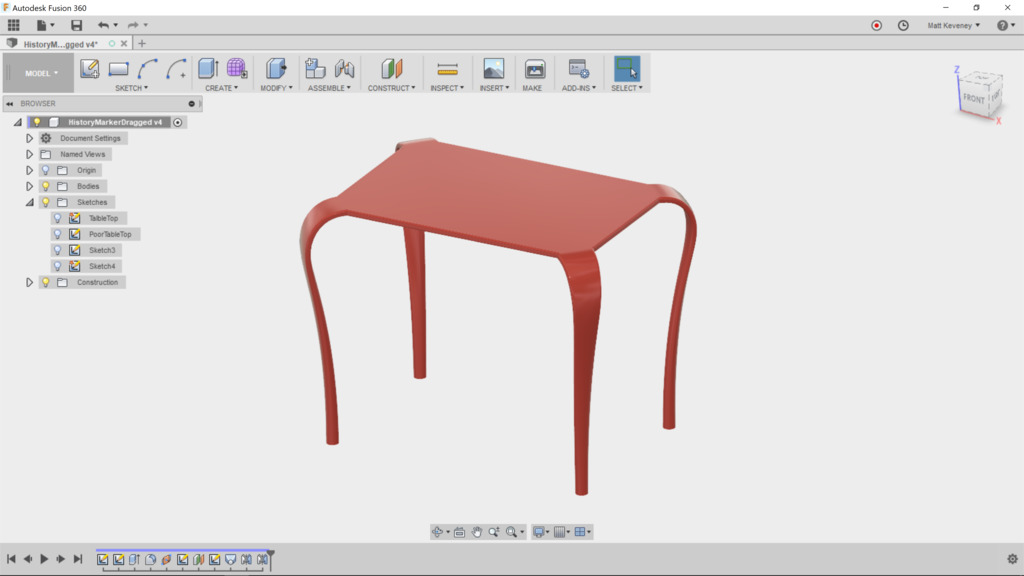Click the FRONT face of the ViewCube
The image size is (1024, 576).
(x=972, y=97)
